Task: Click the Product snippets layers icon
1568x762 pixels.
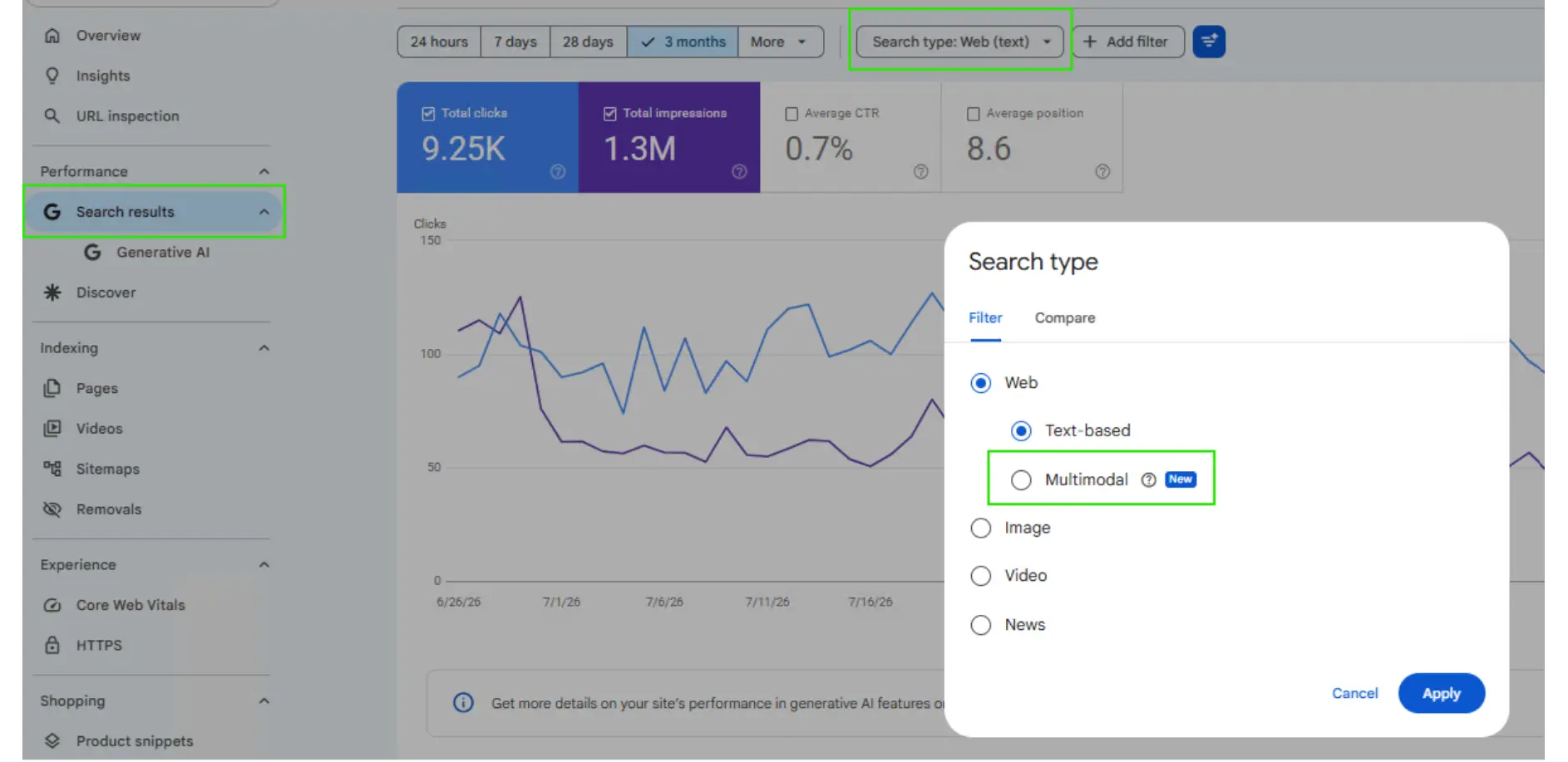Action: click(x=52, y=740)
